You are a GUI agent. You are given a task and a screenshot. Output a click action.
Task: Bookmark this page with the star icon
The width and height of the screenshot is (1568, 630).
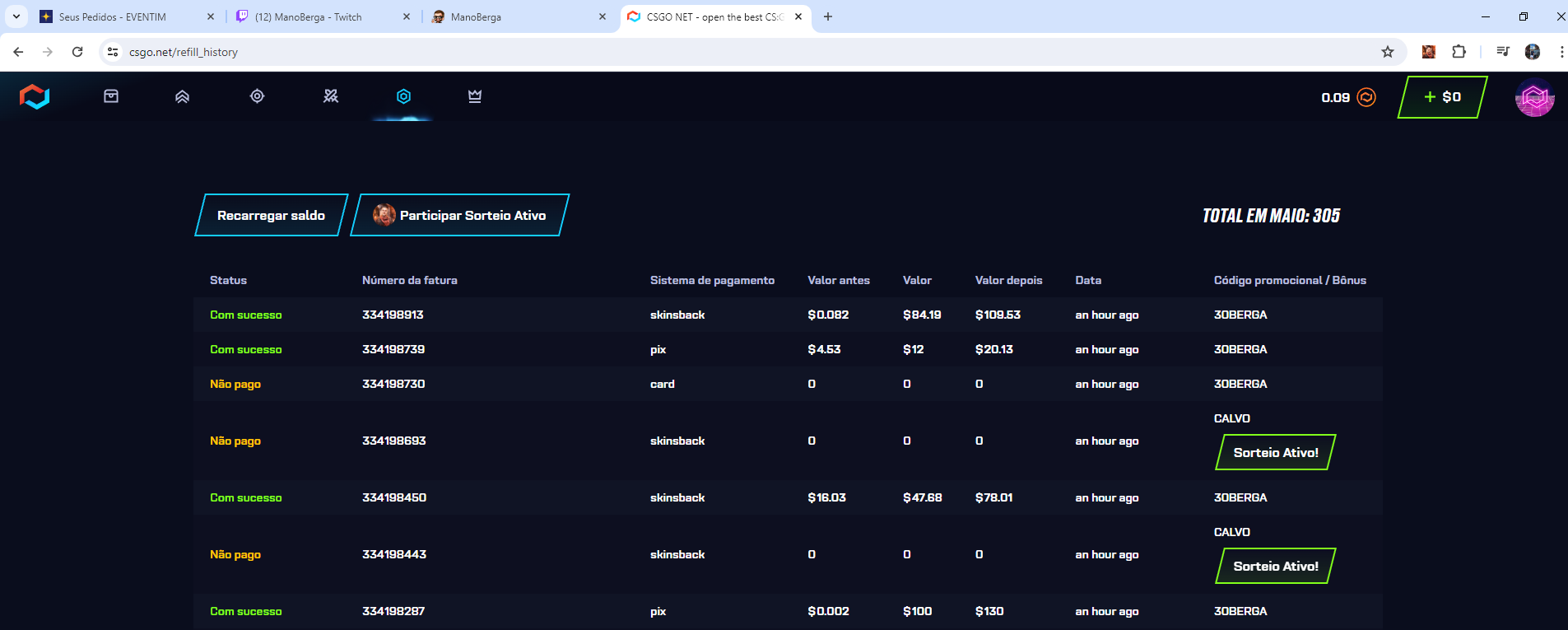[x=1388, y=52]
